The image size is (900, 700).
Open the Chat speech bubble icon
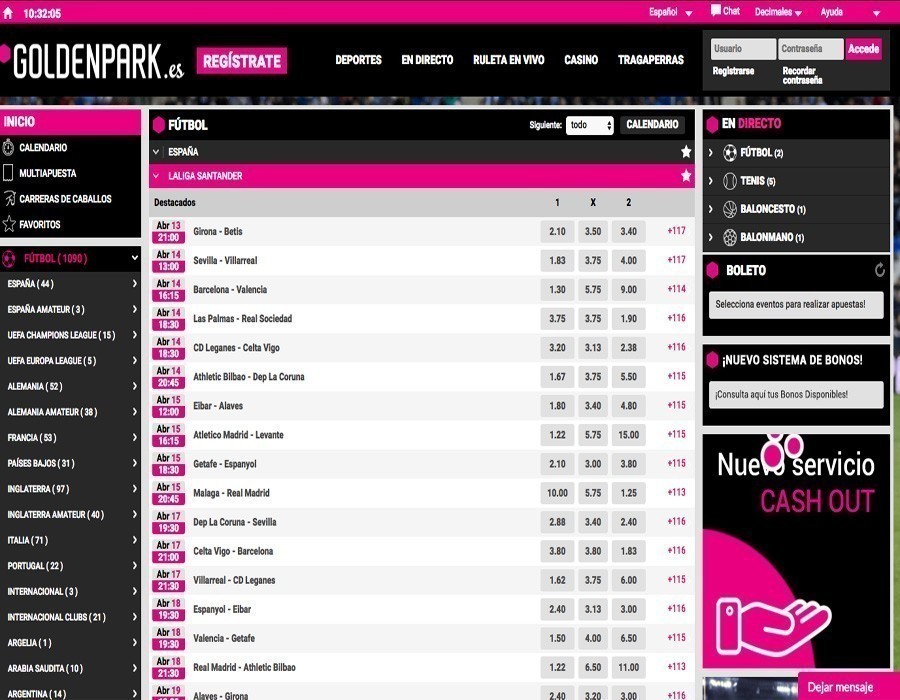pos(715,10)
